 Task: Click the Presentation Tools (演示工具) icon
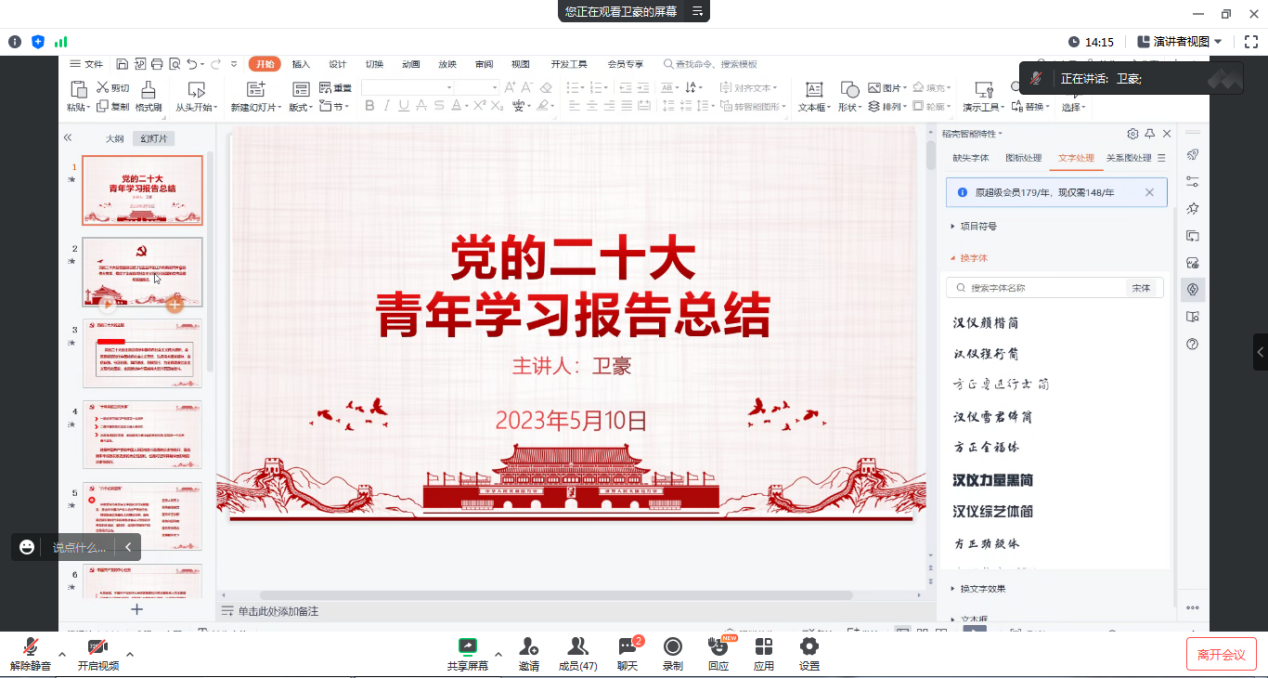pyautogui.click(x=984, y=89)
